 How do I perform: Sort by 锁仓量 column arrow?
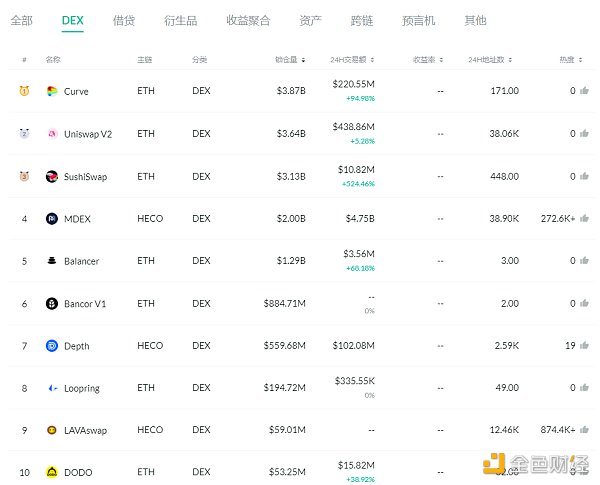tap(302, 60)
